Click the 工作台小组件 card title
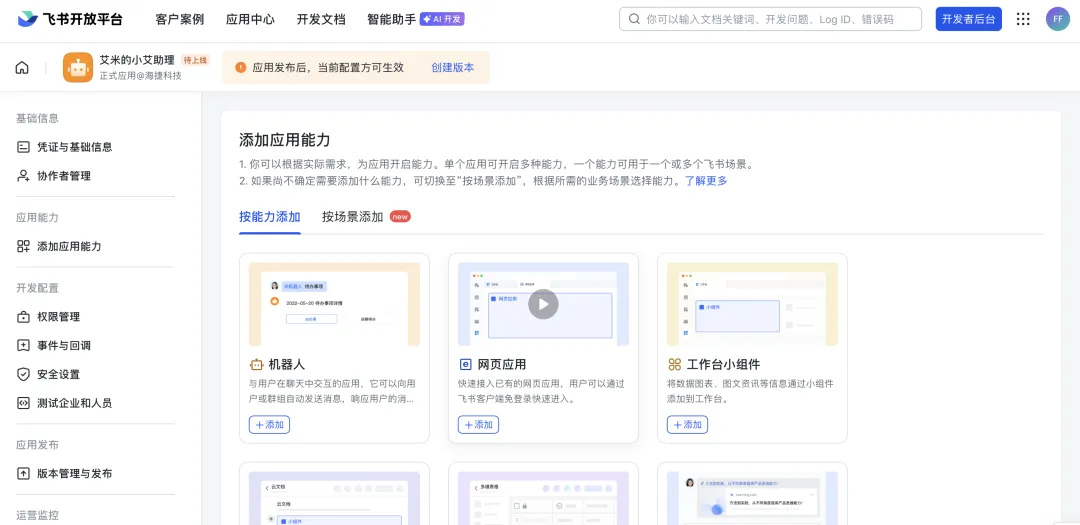 [723, 364]
